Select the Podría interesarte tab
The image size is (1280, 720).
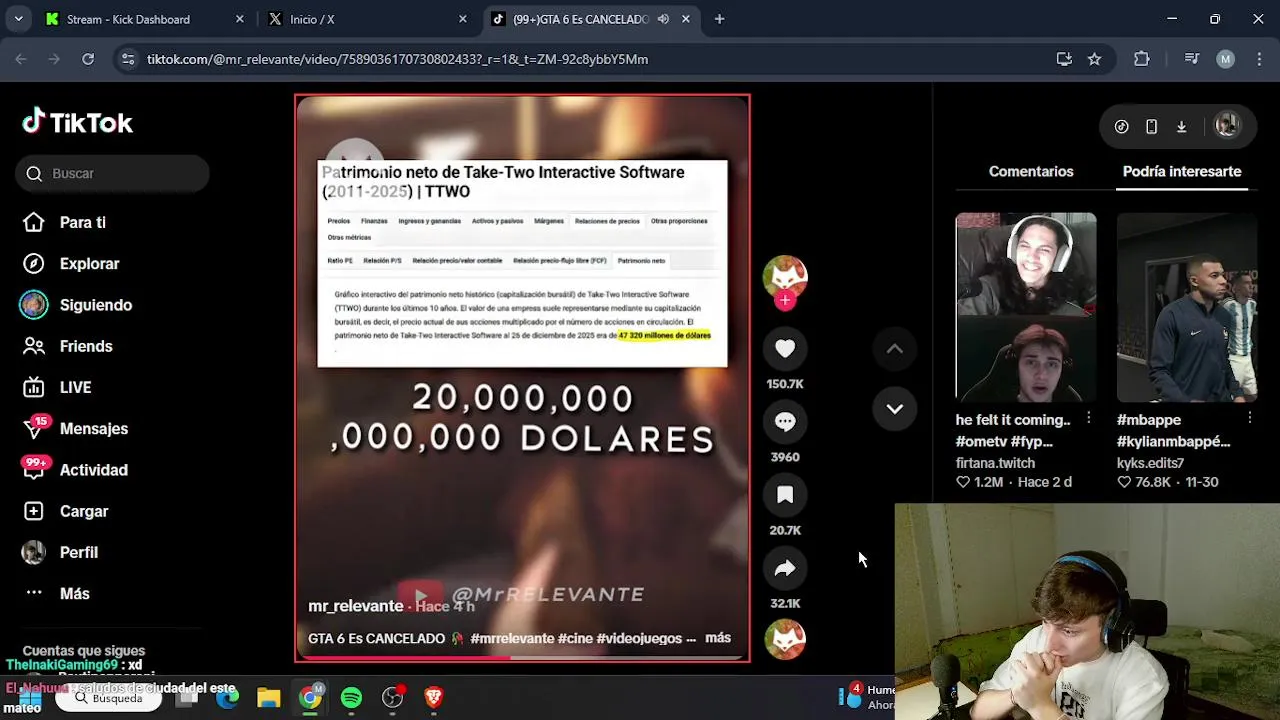(x=1182, y=171)
